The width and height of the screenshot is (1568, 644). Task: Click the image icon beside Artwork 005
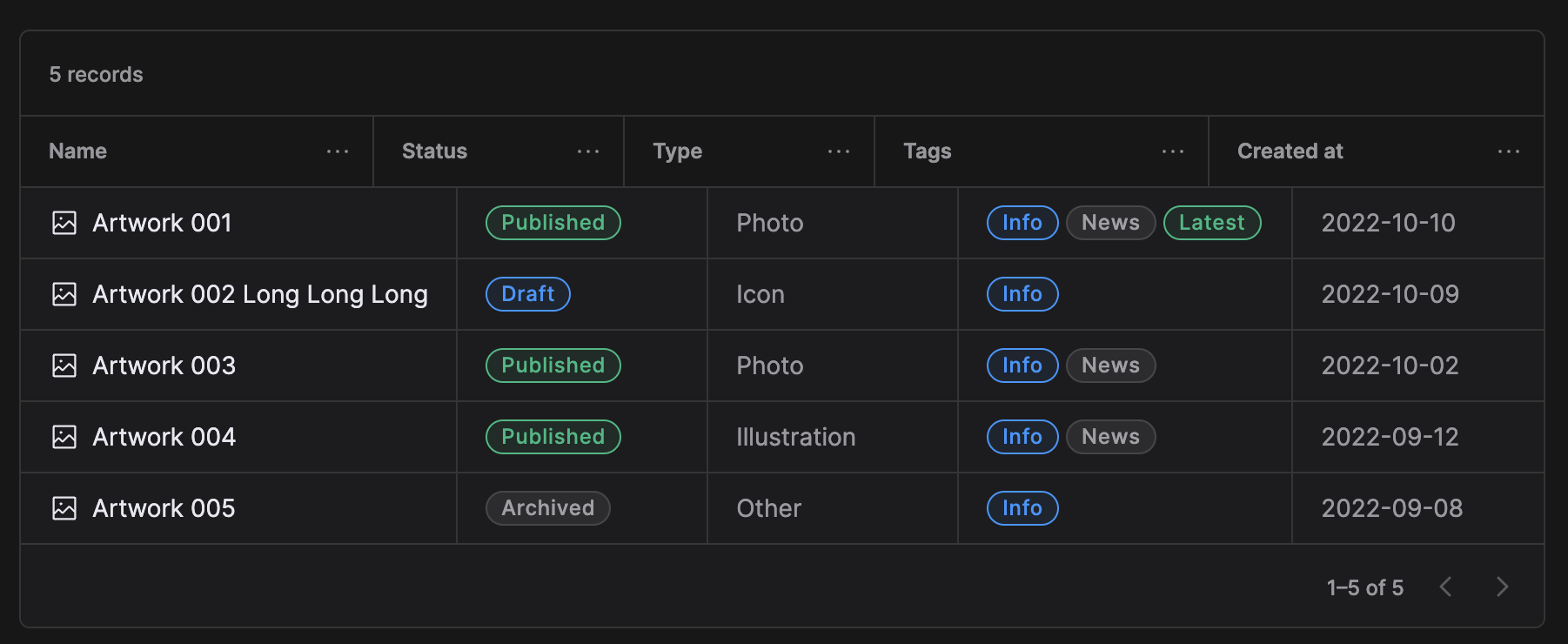click(x=64, y=508)
